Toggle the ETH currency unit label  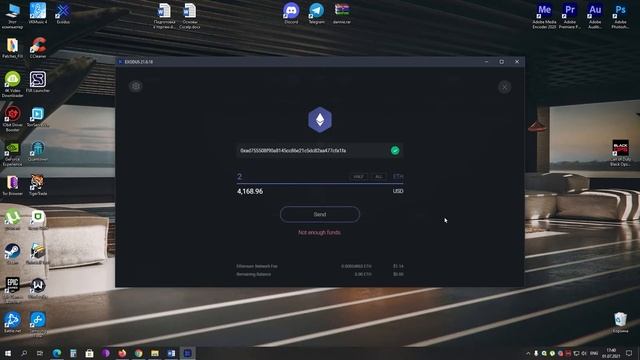pos(398,176)
